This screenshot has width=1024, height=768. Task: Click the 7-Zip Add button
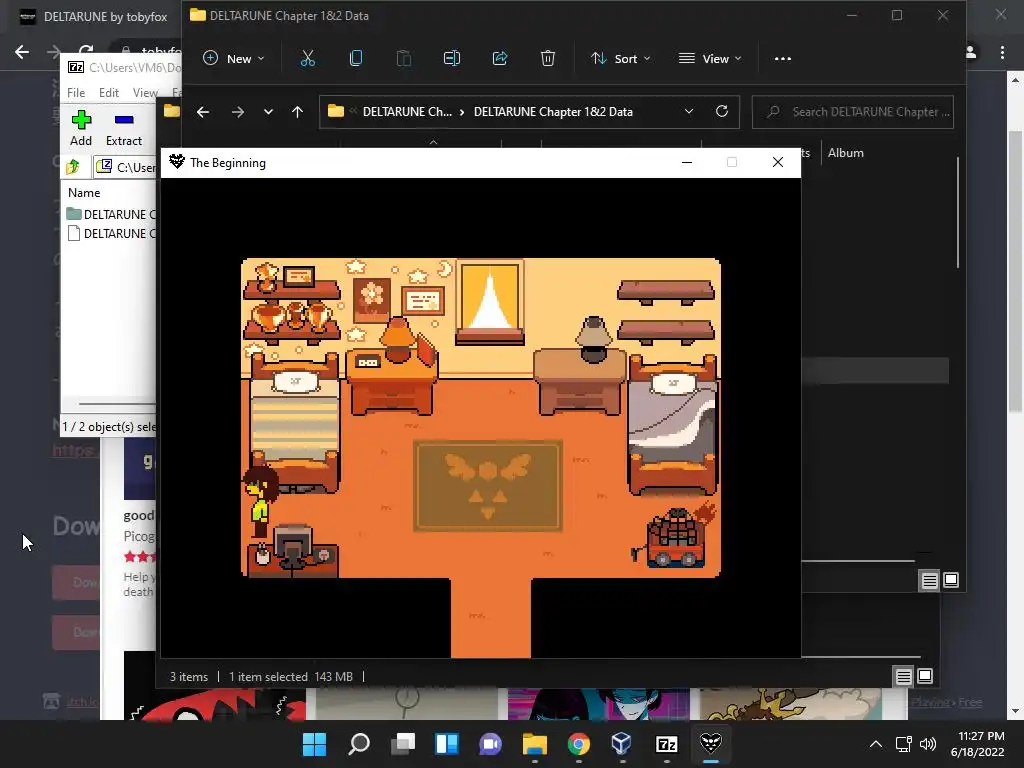(81, 128)
